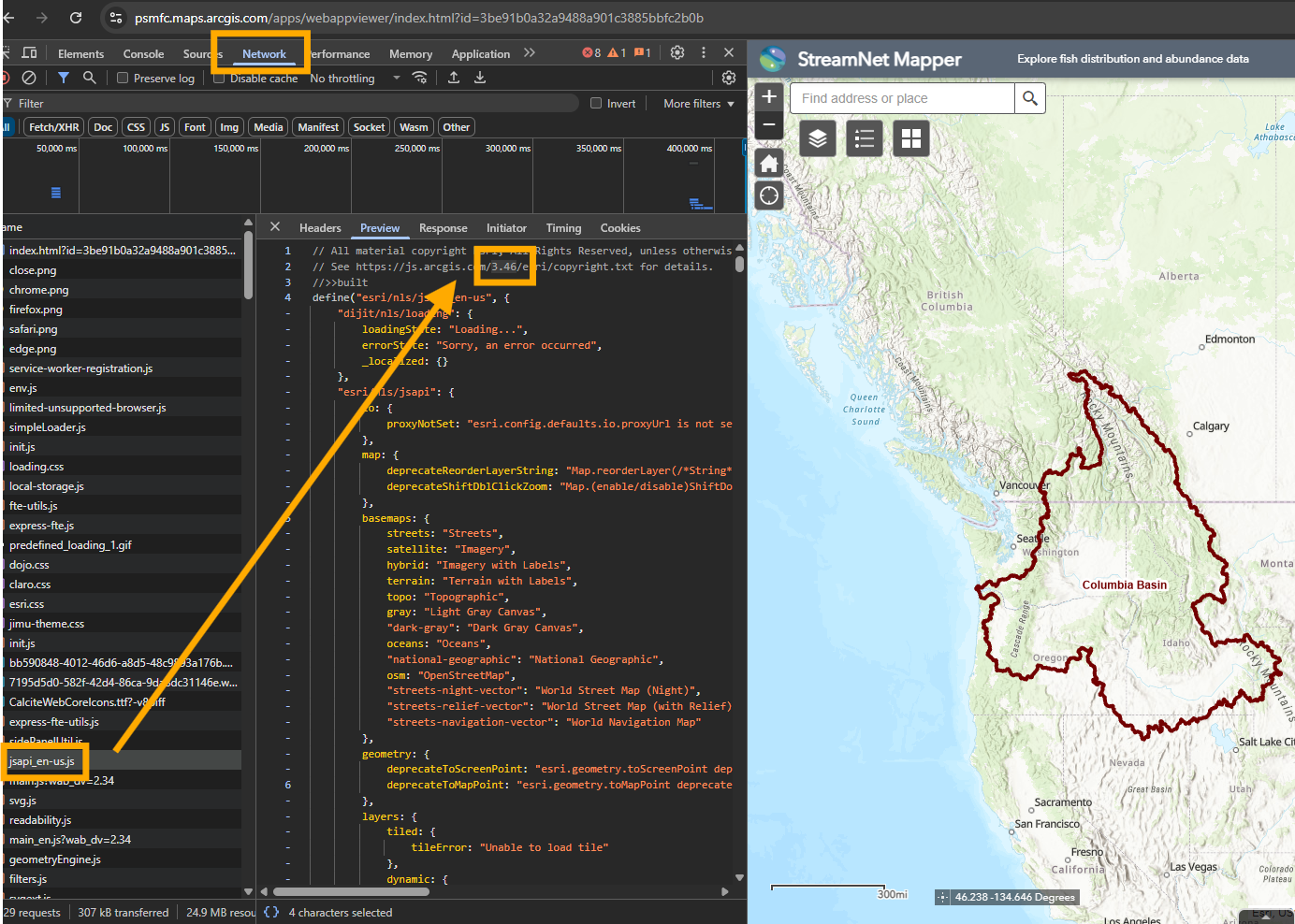Screen dimensions: 1295x924
Task: Zoom in on the StreamNet map
Action: click(769, 96)
